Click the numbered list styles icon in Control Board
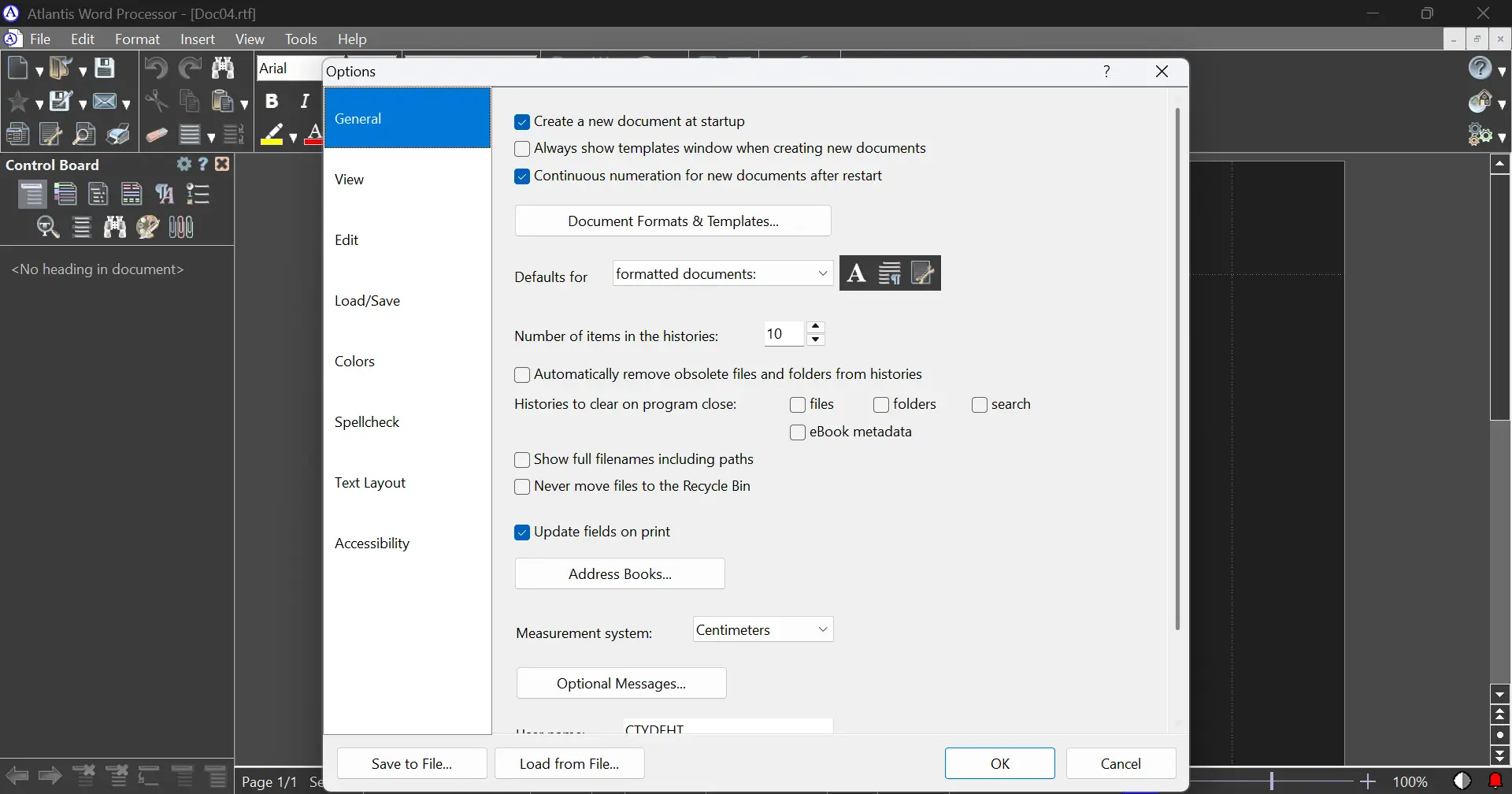Image resolution: width=1512 pixels, height=794 pixels. tap(198, 194)
